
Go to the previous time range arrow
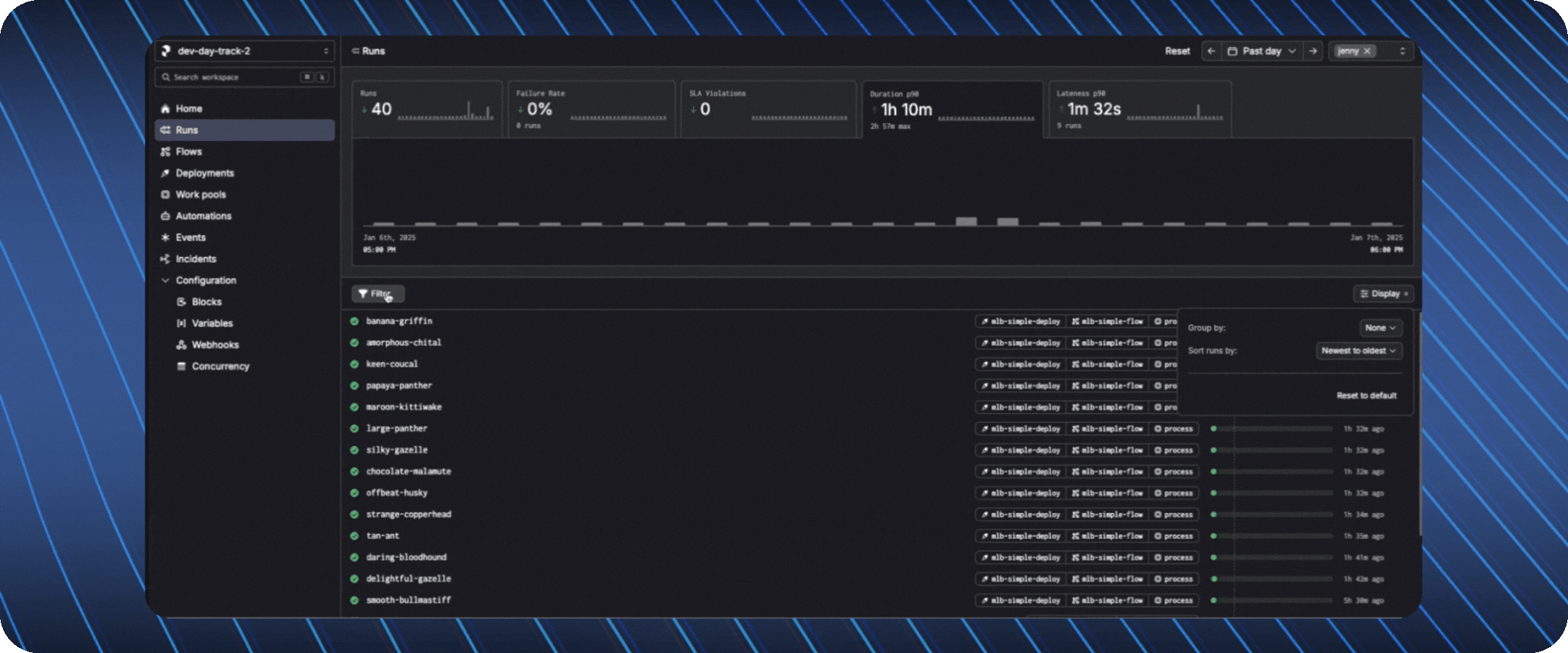click(1211, 52)
